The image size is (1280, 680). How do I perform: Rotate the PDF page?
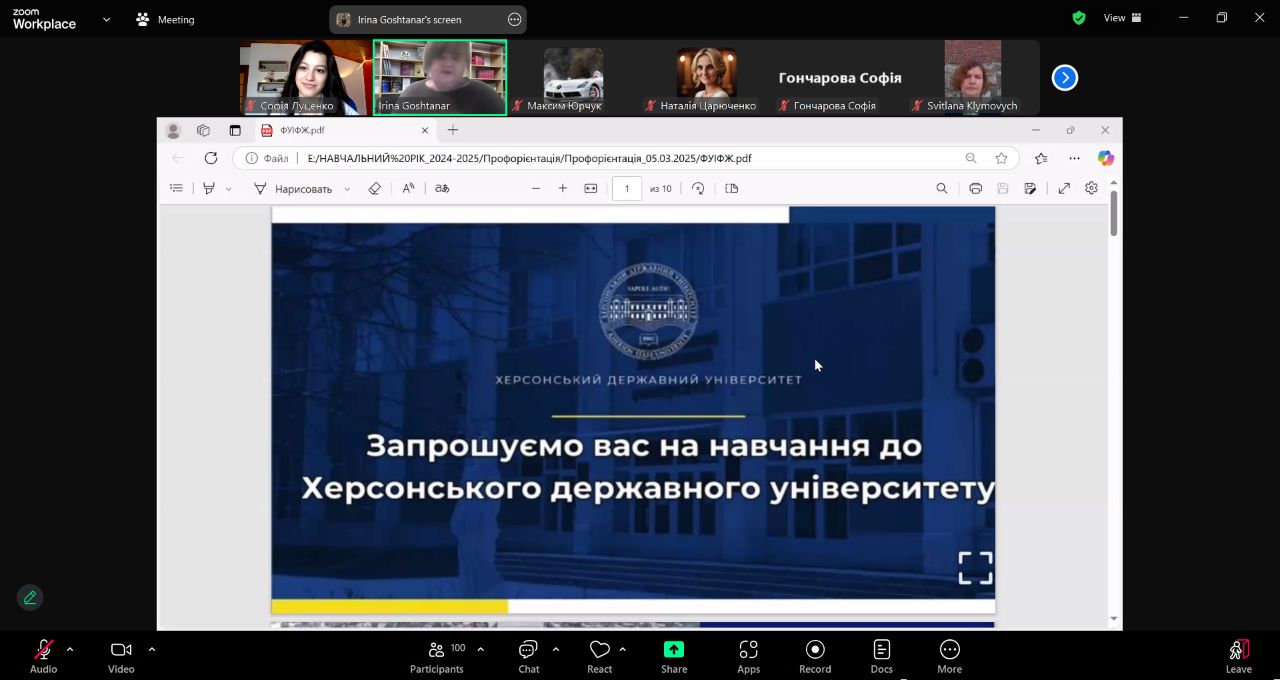pyautogui.click(x=698, y=188)
